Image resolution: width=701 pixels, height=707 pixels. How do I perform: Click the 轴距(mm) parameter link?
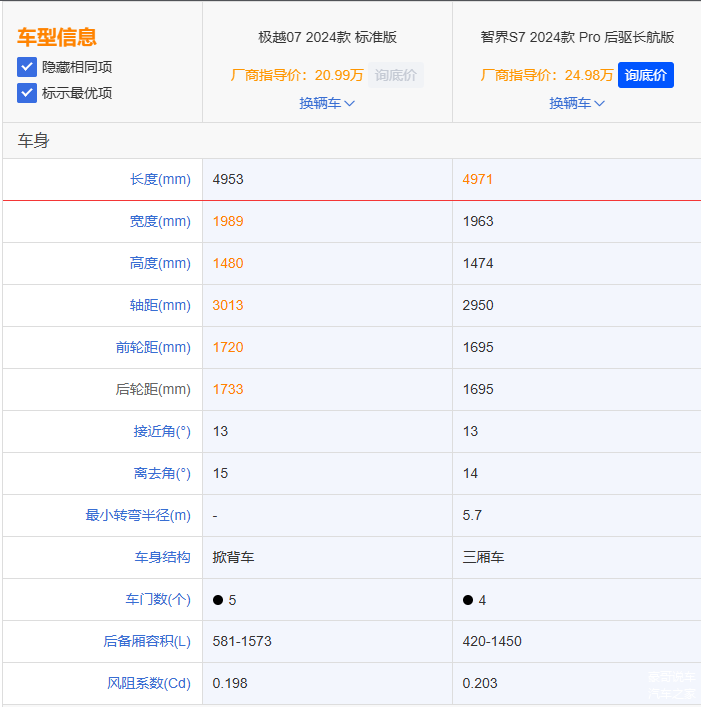point(160,305)
